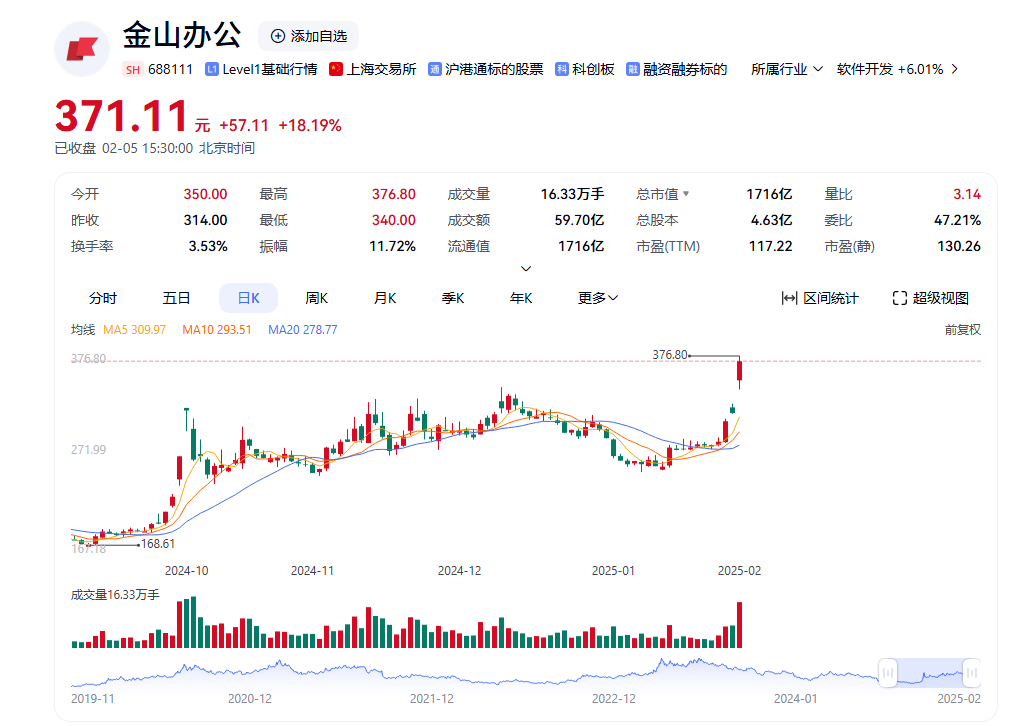Select the 季K chart tab

453,298
